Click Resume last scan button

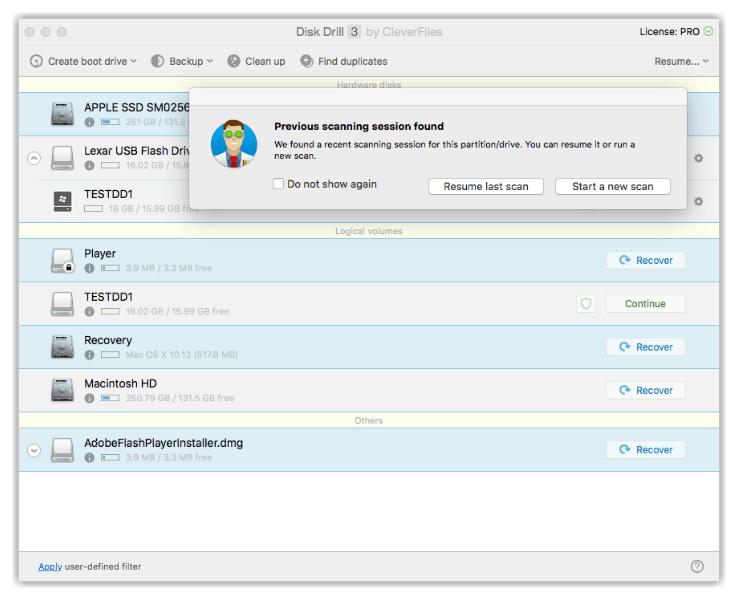pos(486,186)
